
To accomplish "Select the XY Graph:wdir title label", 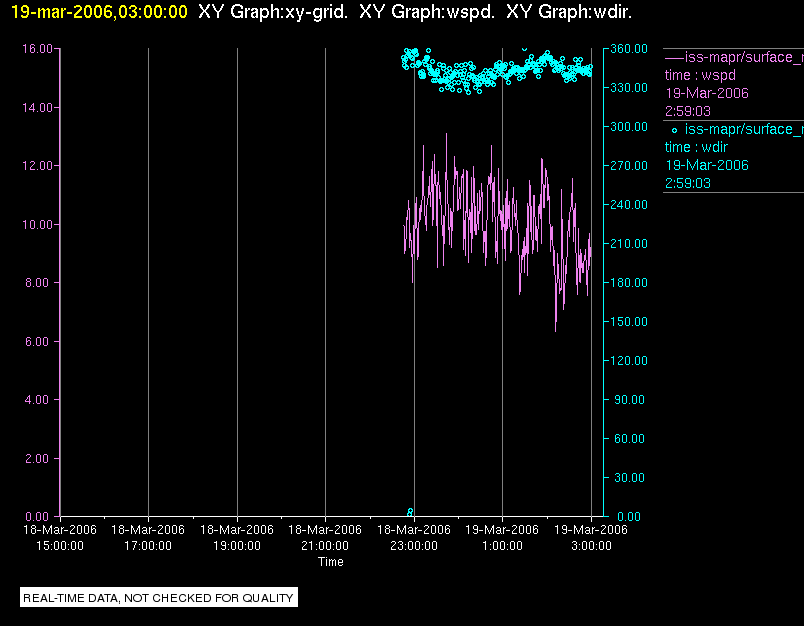I will click(569, 12).
